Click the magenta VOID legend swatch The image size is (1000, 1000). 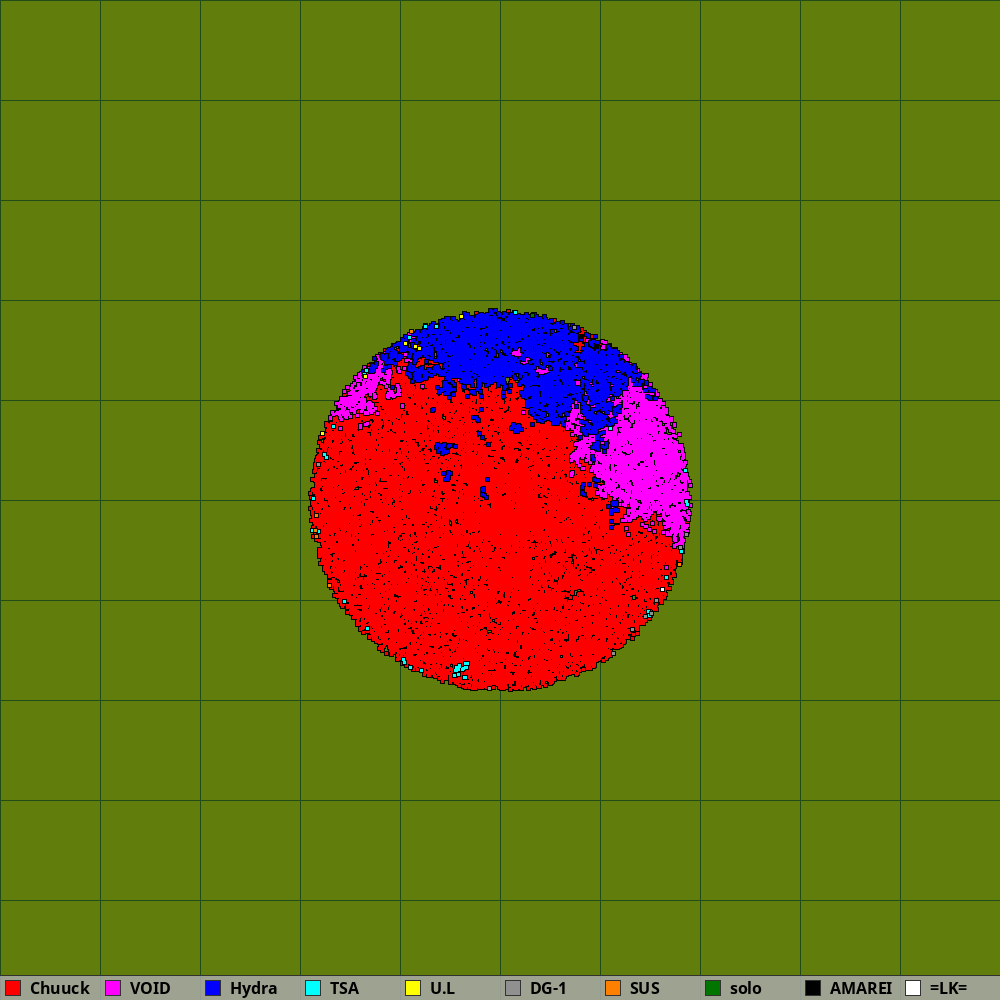tap(113, 988)
